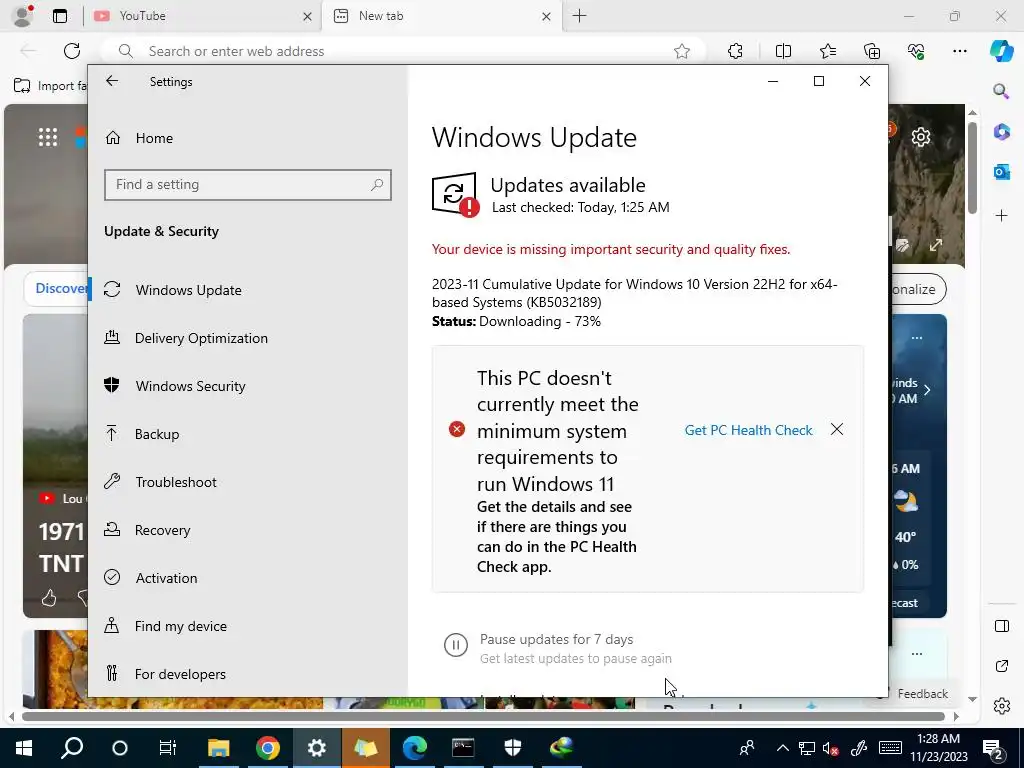
Task: Click the magnifier icon in Find a setting
Action: tap(377, 185)
